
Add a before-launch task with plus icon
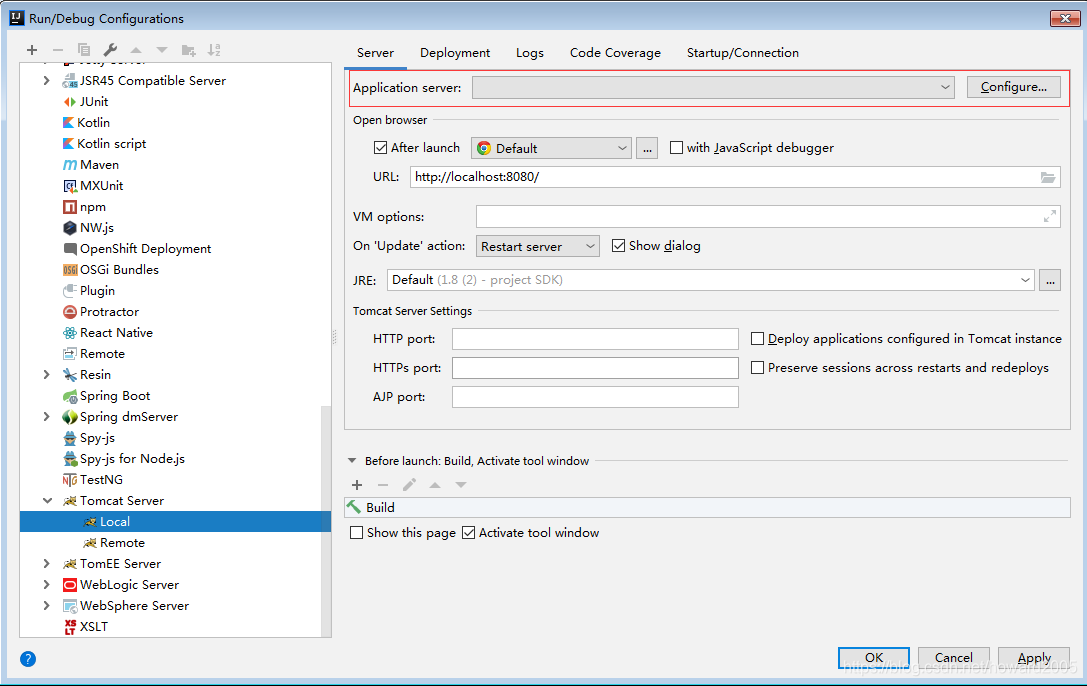pos(357,485)
